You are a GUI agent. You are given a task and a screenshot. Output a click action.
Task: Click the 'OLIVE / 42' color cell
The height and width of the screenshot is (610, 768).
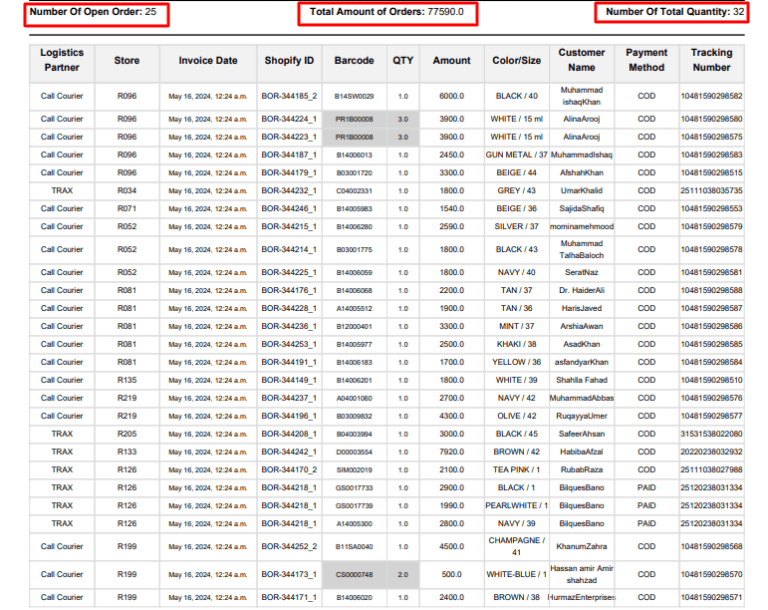point(517,416)
